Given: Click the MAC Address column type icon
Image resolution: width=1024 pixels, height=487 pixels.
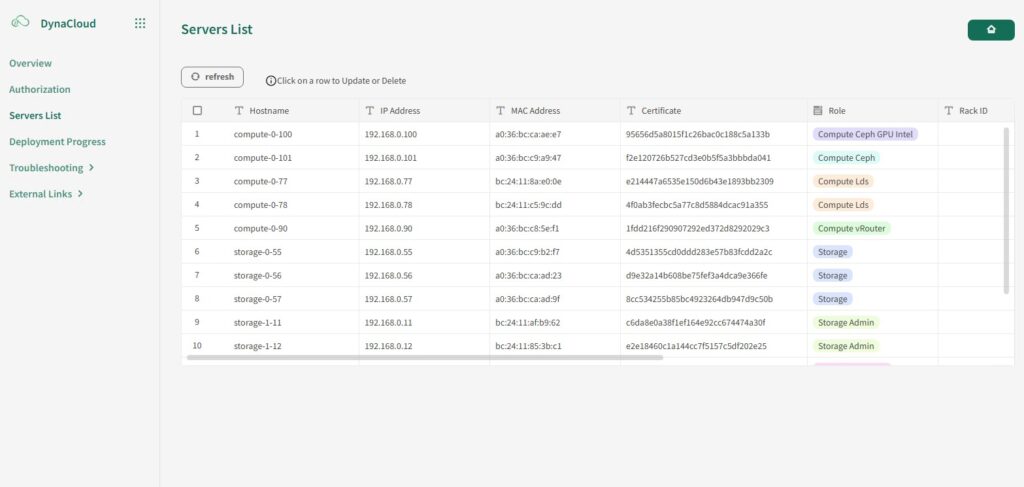Looking at the screenshot, I should pos(500,111).
